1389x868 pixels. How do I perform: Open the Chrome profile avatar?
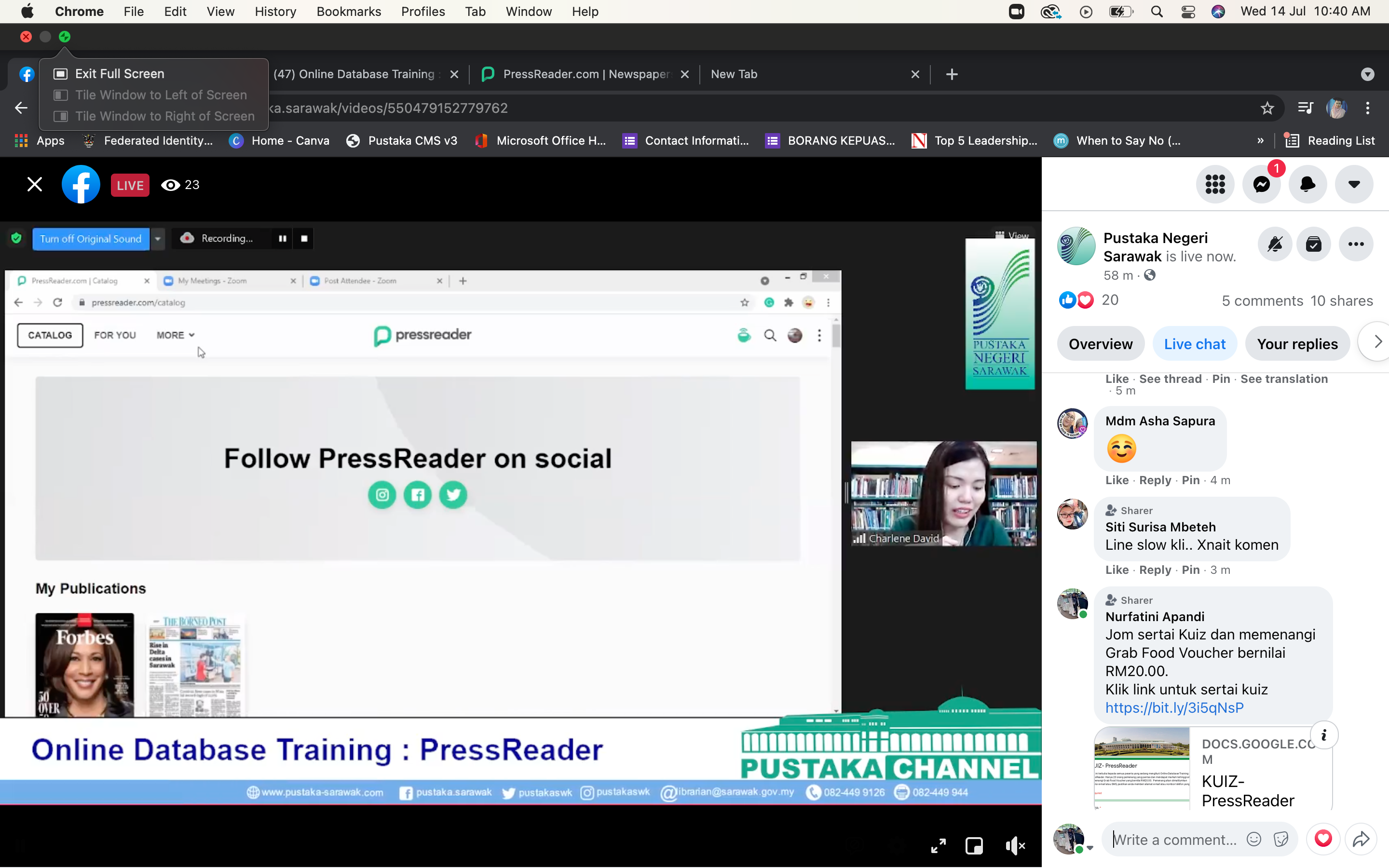pyautogui.click(x=1336, y=108)
